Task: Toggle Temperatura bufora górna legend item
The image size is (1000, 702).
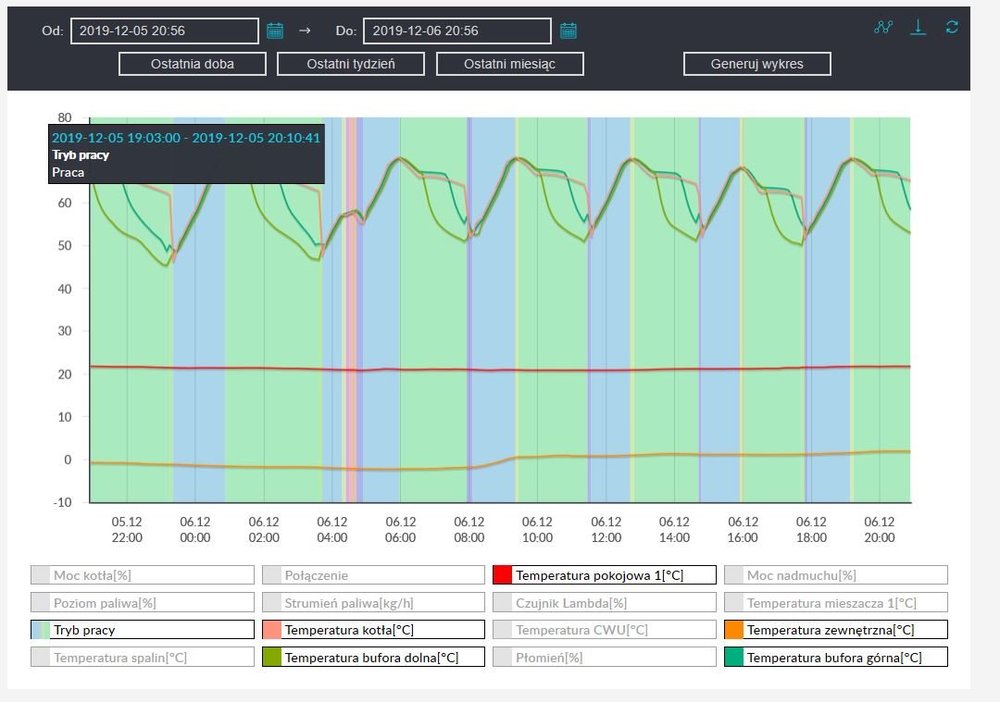Action: pyautogui.click(x=835, y=658)
